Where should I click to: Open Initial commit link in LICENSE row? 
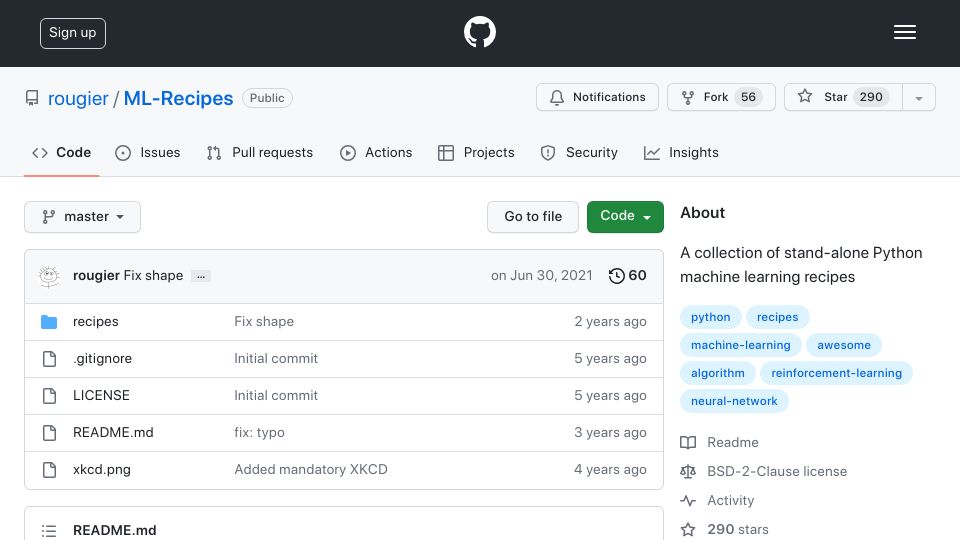pyautogui.click(x=276, y=396)
